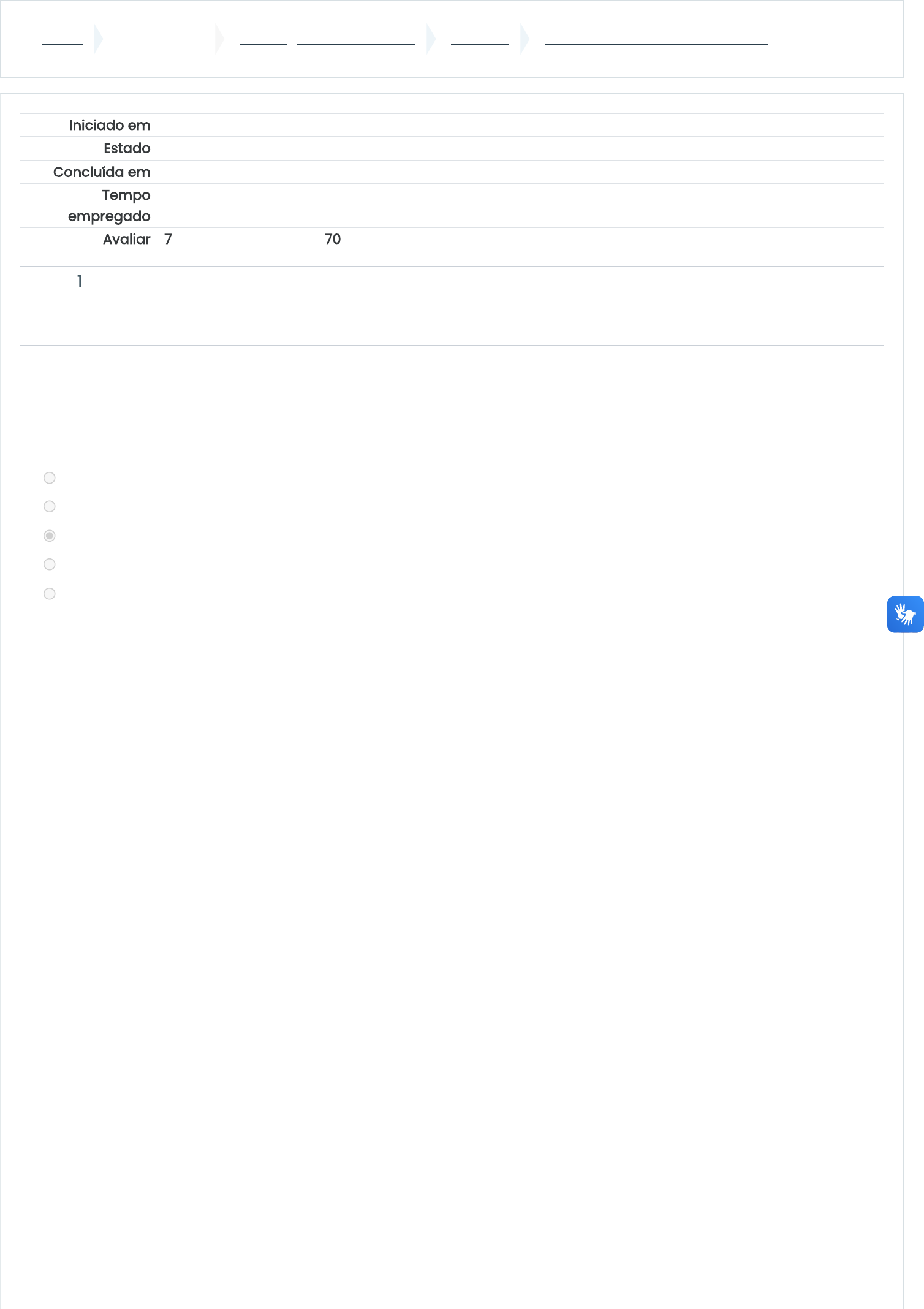Click the Avaliar score value 7
924x1309 pixels.
click(x=168, y=240)
